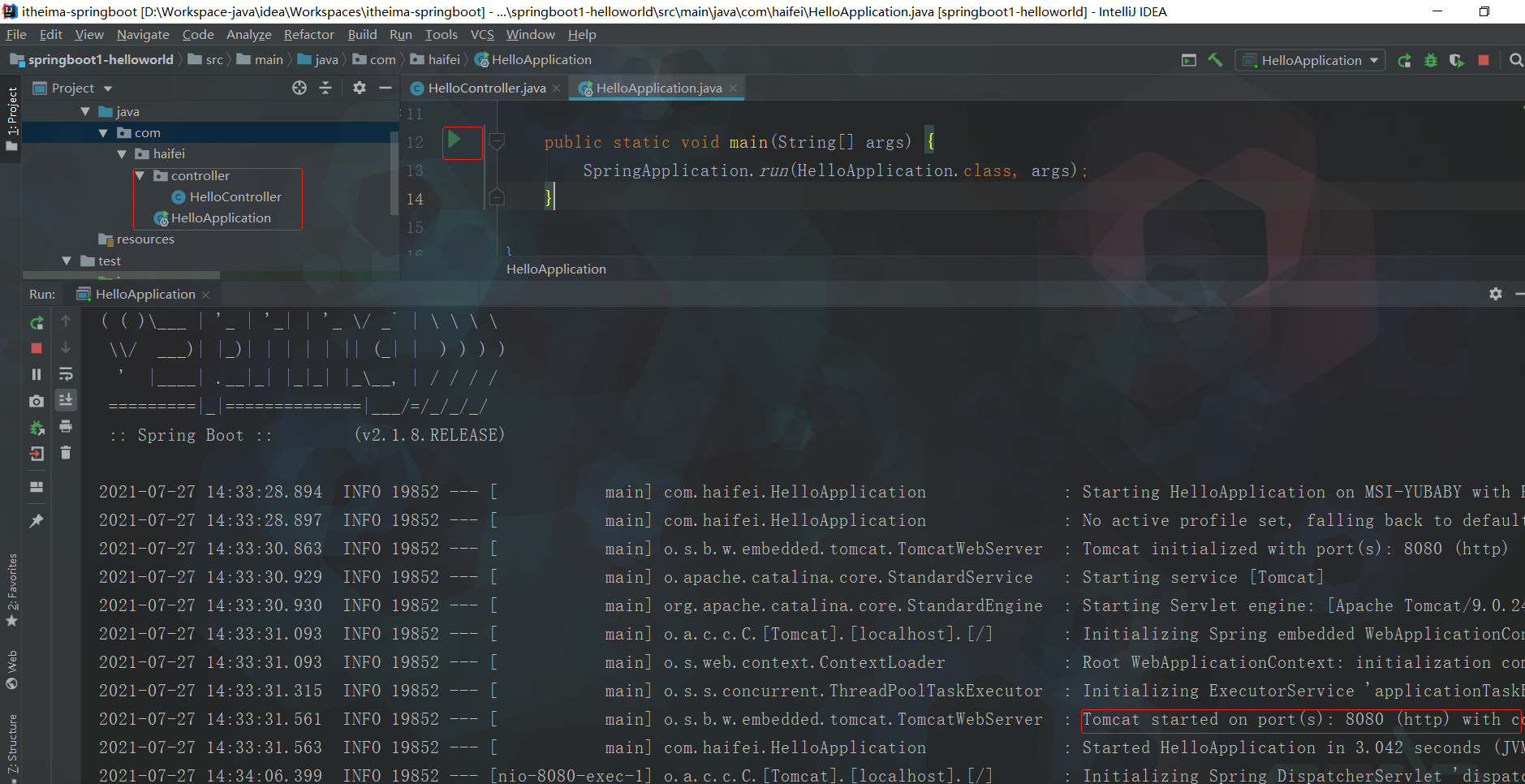Click the Exit icon in Run panel

point(37,454)
